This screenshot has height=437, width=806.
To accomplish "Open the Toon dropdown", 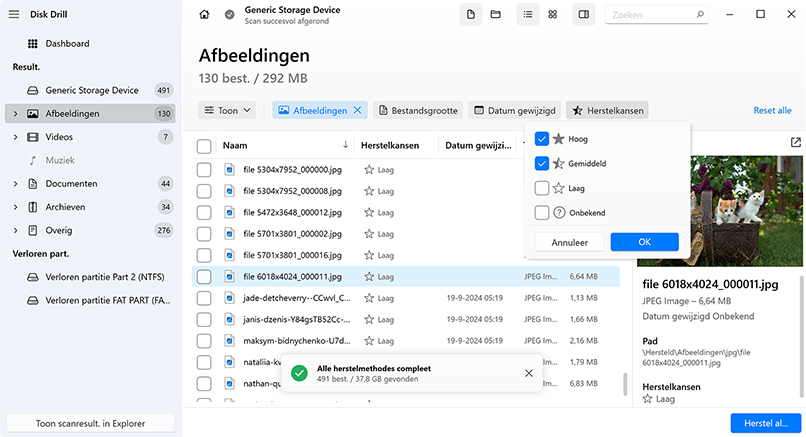I will tap(227, 110).
